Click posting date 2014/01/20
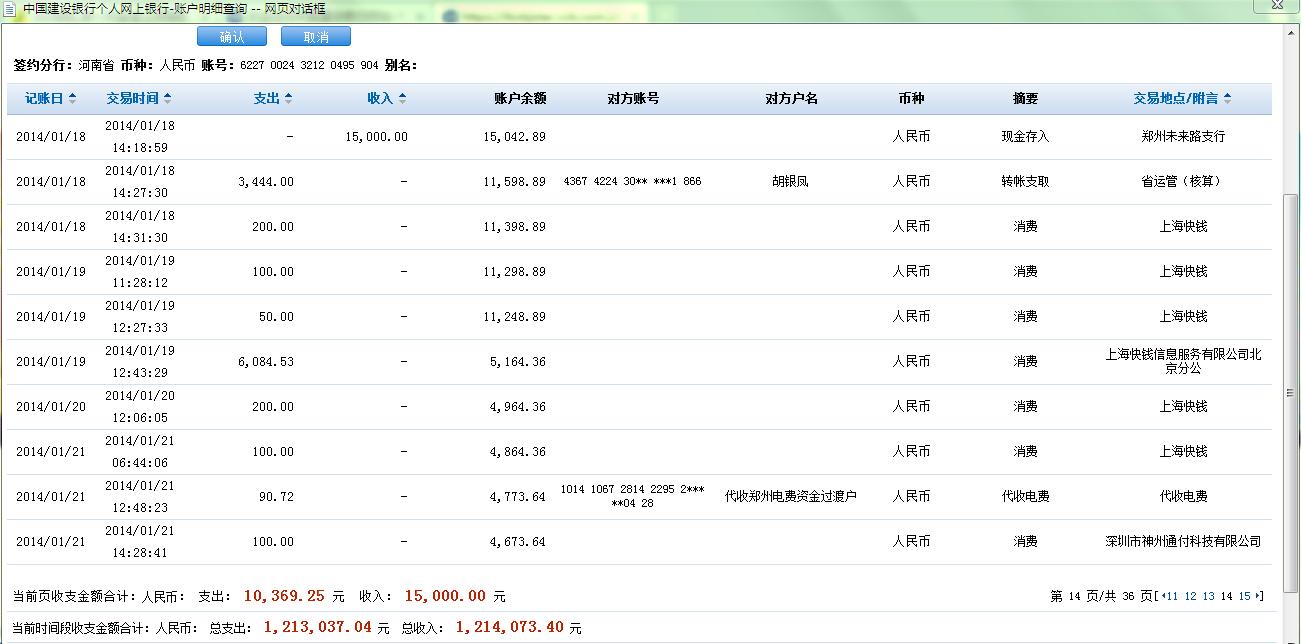The width and height of the screenshot is (1301, 644). click(50, 407)
